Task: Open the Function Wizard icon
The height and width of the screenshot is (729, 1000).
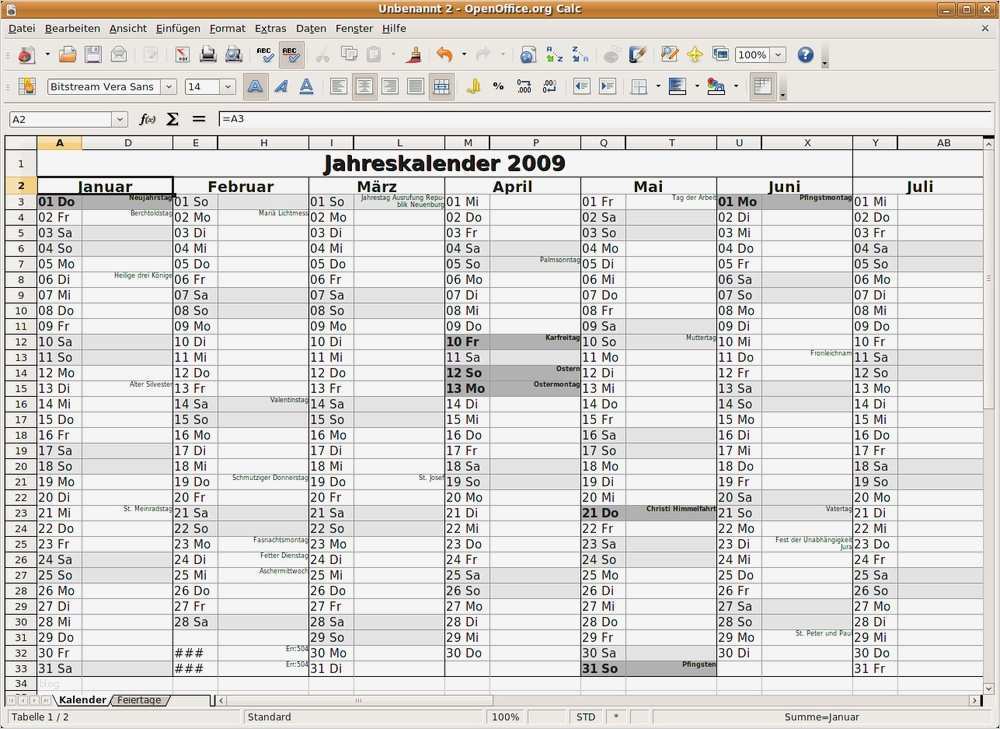Action: 148,119
